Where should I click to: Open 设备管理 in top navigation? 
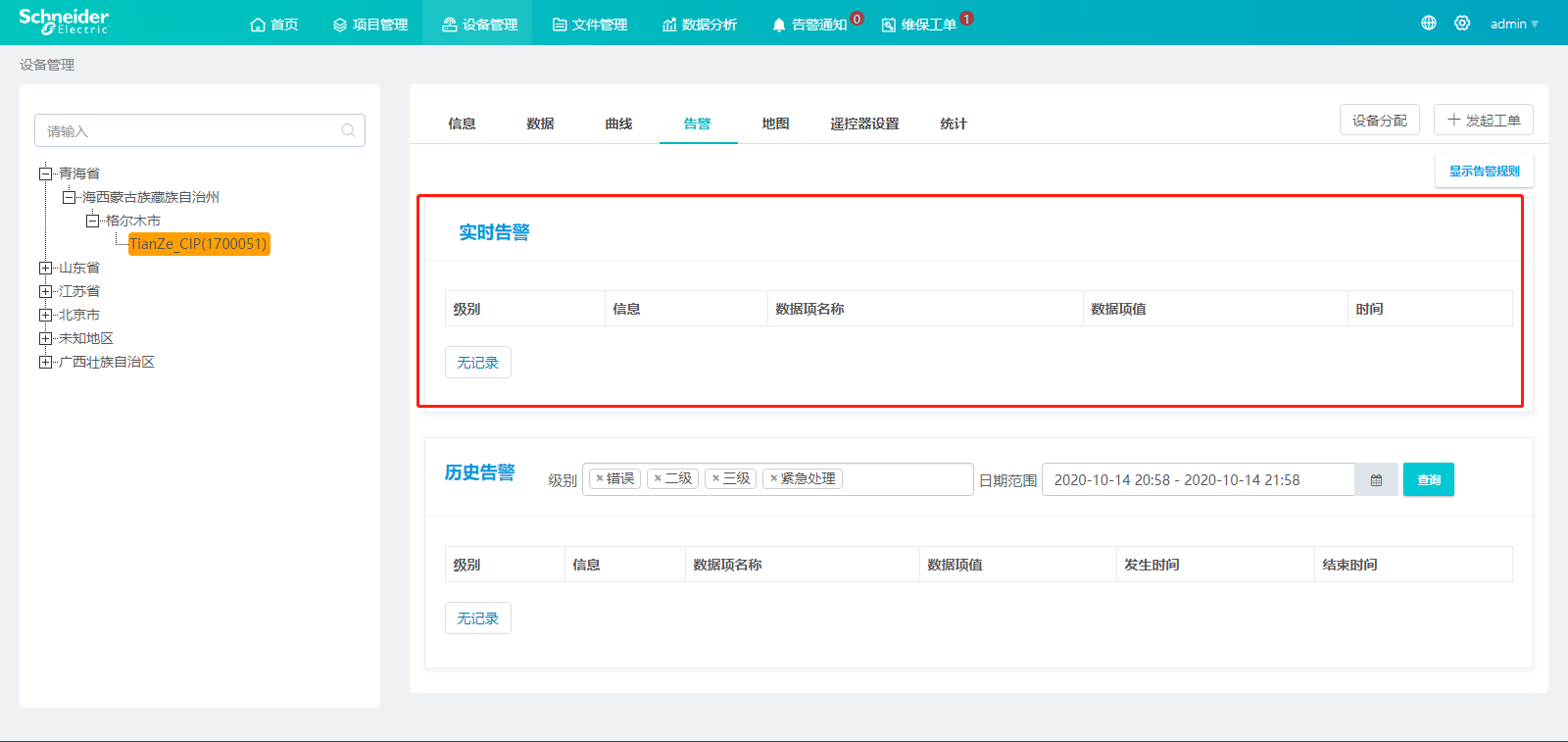point(479,25)
